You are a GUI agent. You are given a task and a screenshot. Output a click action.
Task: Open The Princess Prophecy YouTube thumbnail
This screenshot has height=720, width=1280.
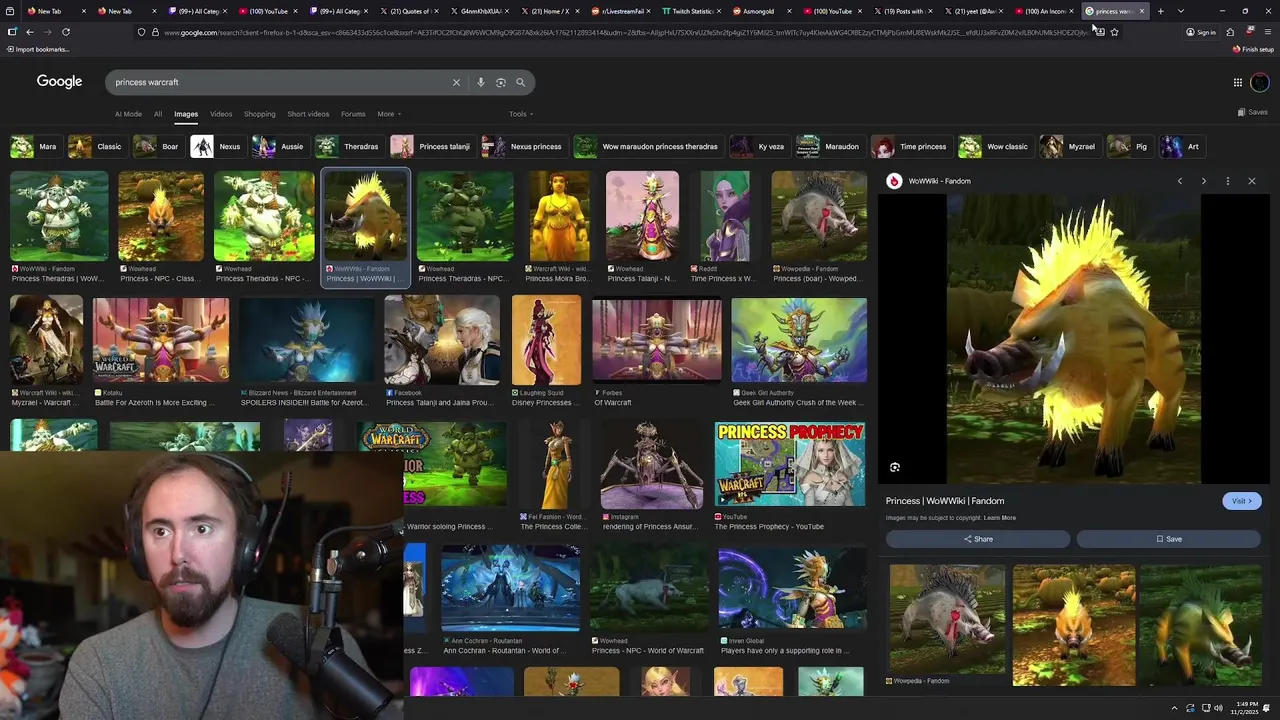click(x=790, y=464)
